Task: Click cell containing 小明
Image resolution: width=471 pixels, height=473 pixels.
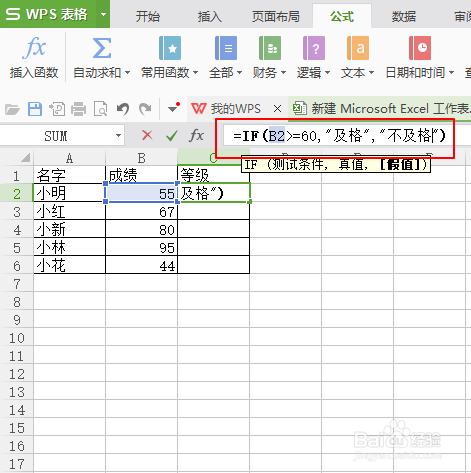Action: coord(69,193)
